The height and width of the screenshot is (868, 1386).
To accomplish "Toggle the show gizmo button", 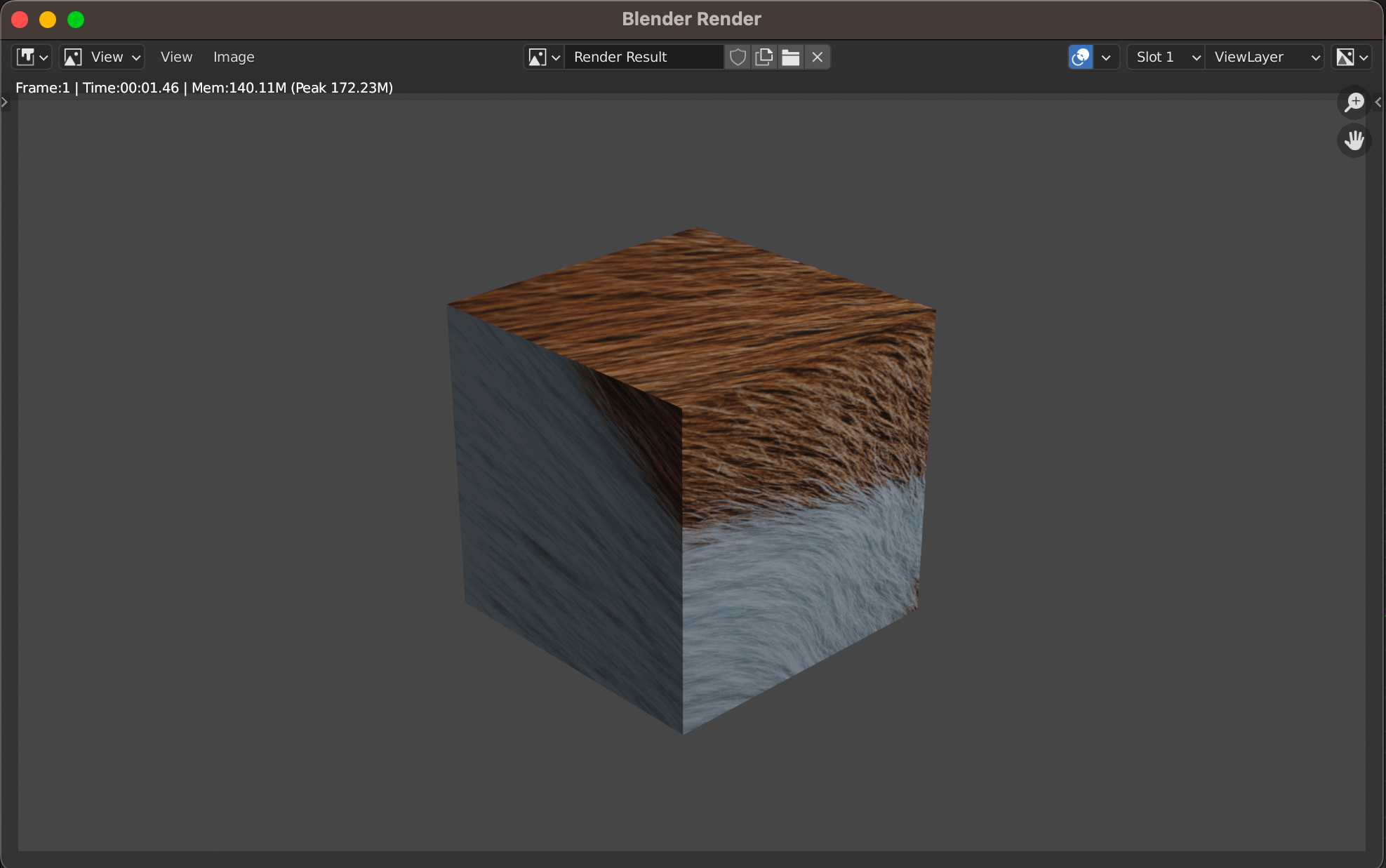I will 1080,57.
